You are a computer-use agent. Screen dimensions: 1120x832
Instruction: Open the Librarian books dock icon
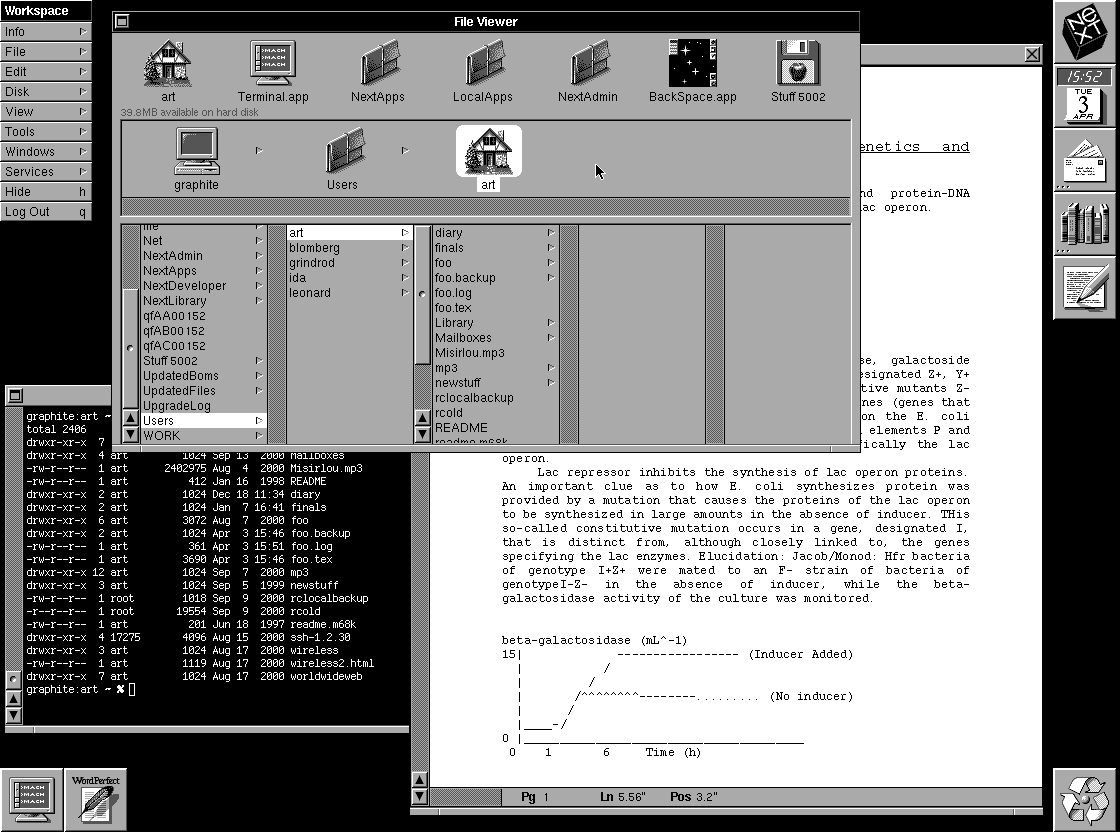pyautogui.click(x=1084, y=225)
